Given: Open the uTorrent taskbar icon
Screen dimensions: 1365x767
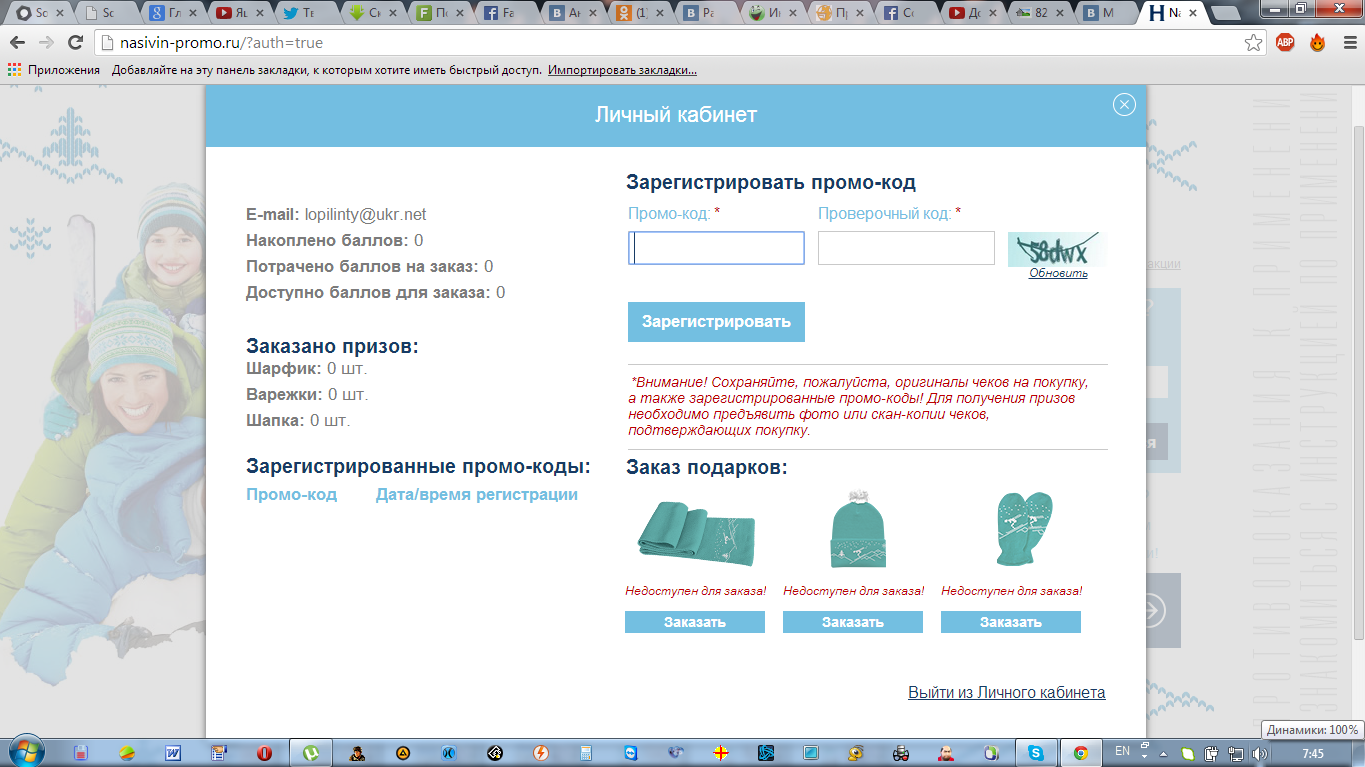Looking at the screenshot, I should [311, 753].
